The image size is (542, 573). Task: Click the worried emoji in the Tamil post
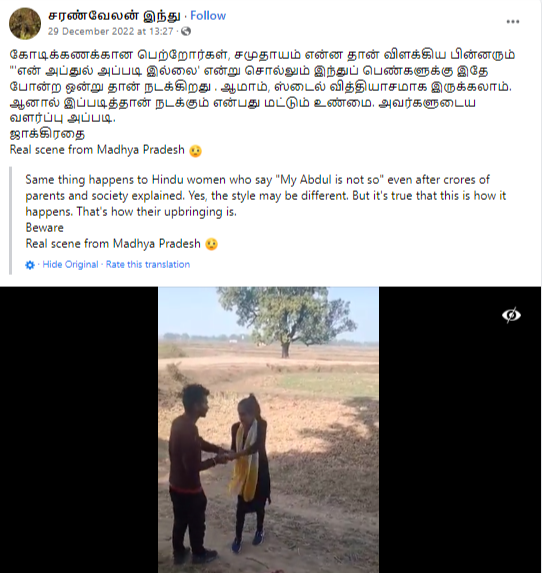tap(196, 151)
